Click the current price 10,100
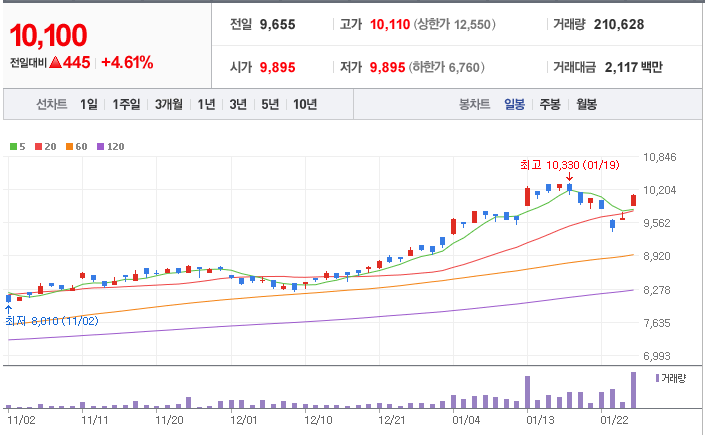705x435 pixels. [48, 35]
